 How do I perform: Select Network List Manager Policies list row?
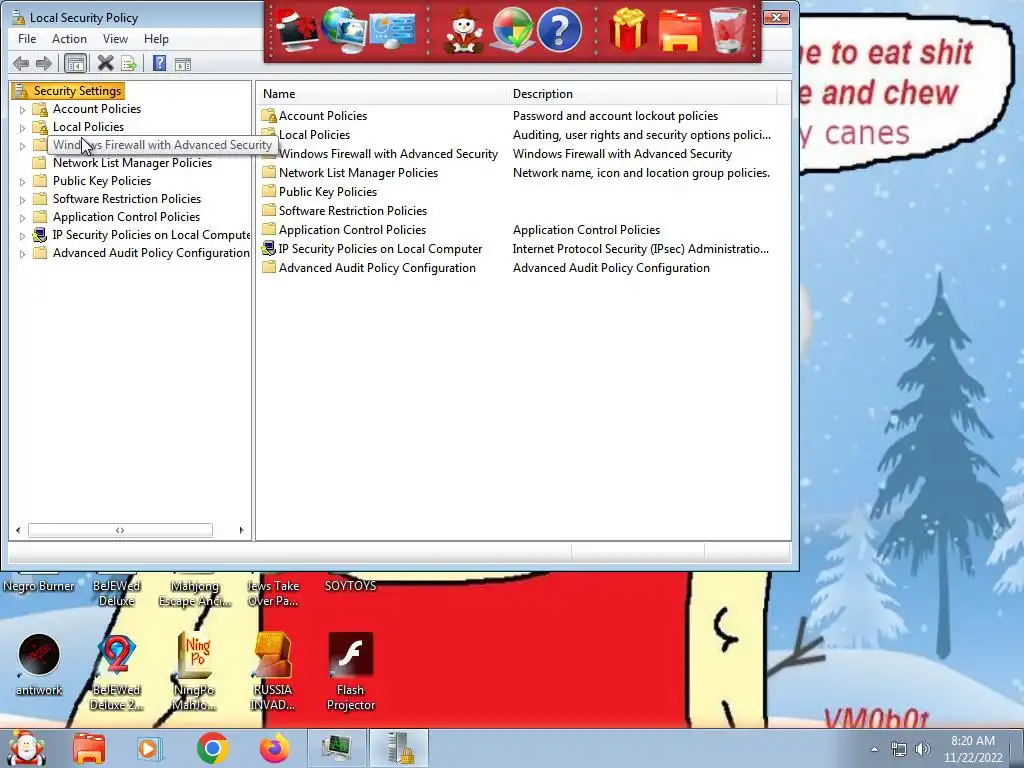[522, 172]
